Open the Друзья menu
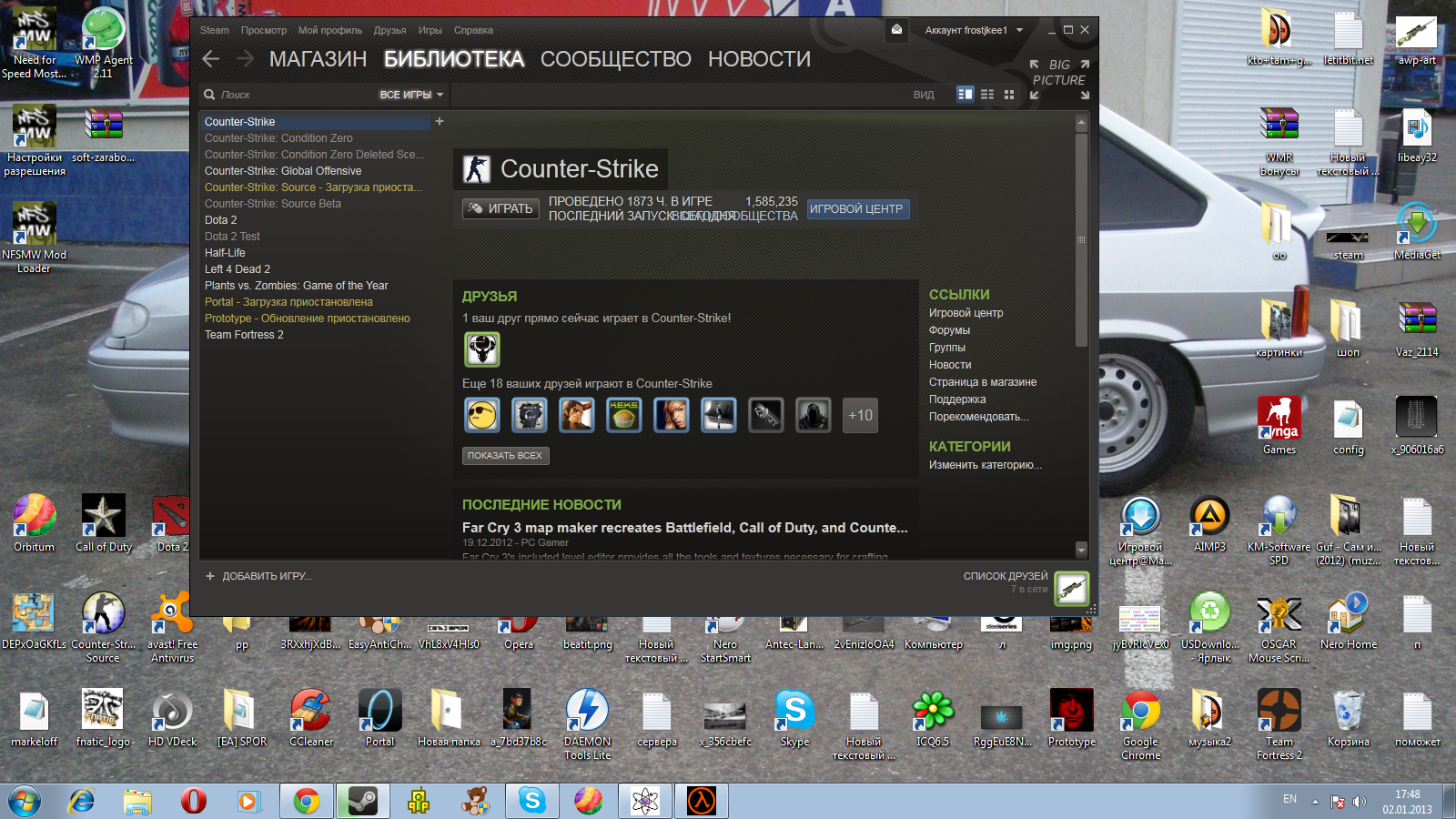The image size is (1456, 819). [x=389, y=30]
